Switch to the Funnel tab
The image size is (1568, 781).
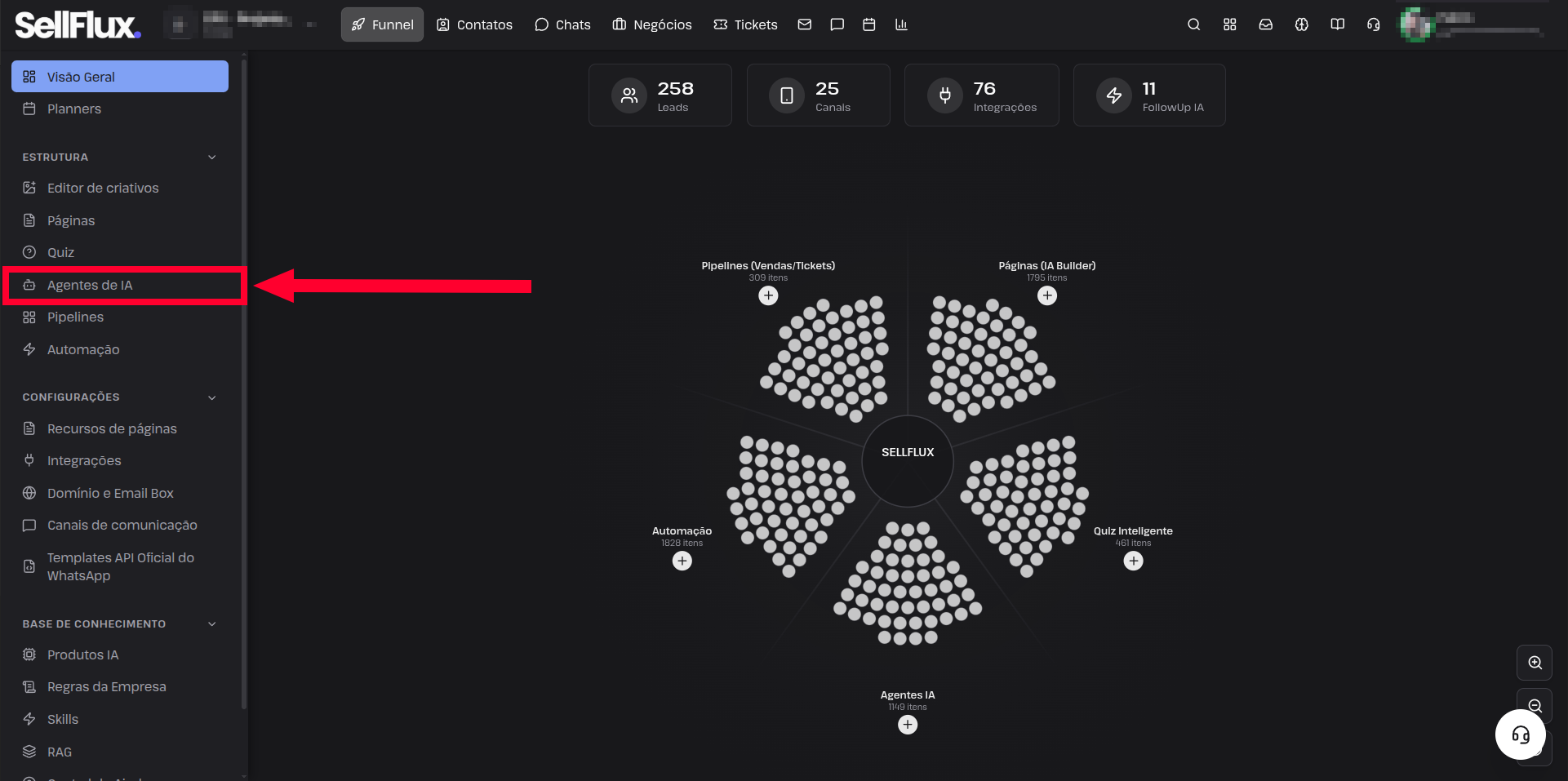tap(382, 24)
